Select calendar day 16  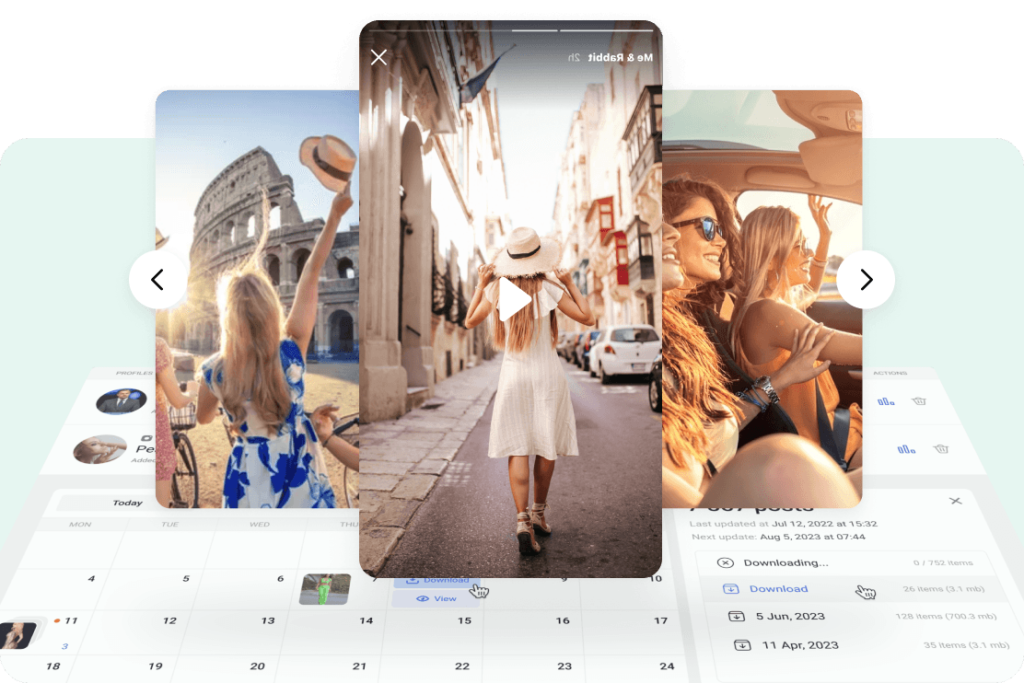tap(563, 620)
